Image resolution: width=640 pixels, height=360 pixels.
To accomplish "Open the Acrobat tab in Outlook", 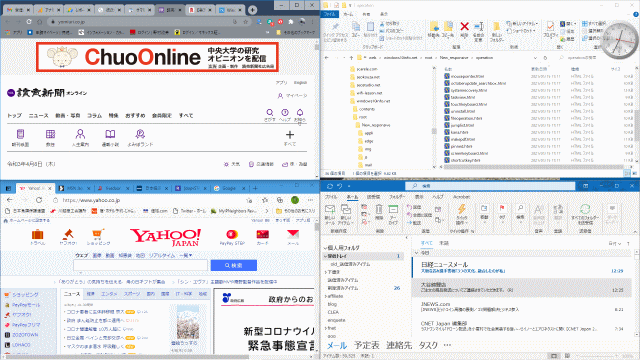I will click(461, 197).
